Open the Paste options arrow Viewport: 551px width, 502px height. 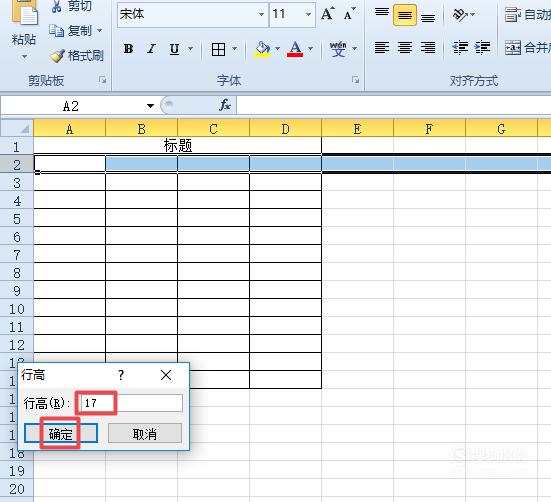(24, 57)
